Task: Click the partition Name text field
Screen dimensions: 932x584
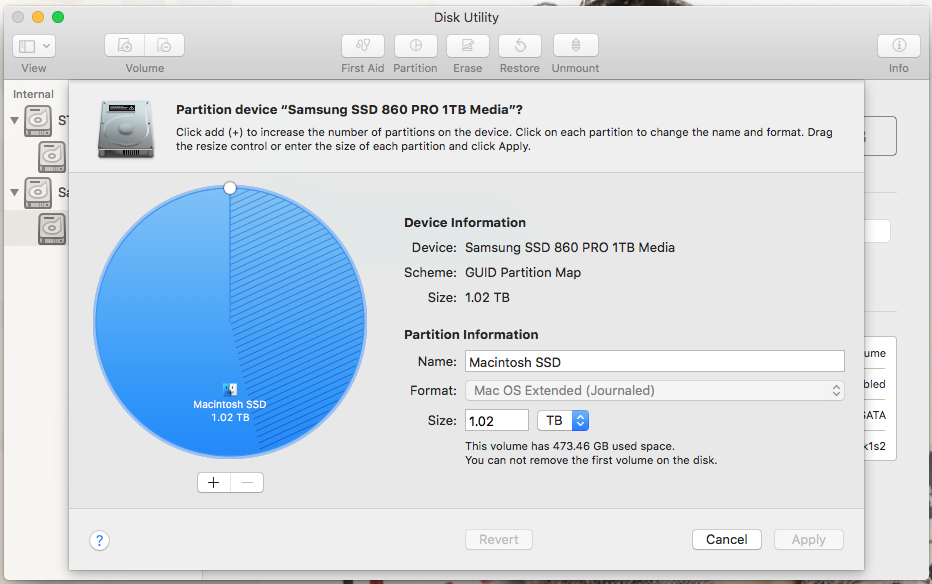Action: click(654, 362)
